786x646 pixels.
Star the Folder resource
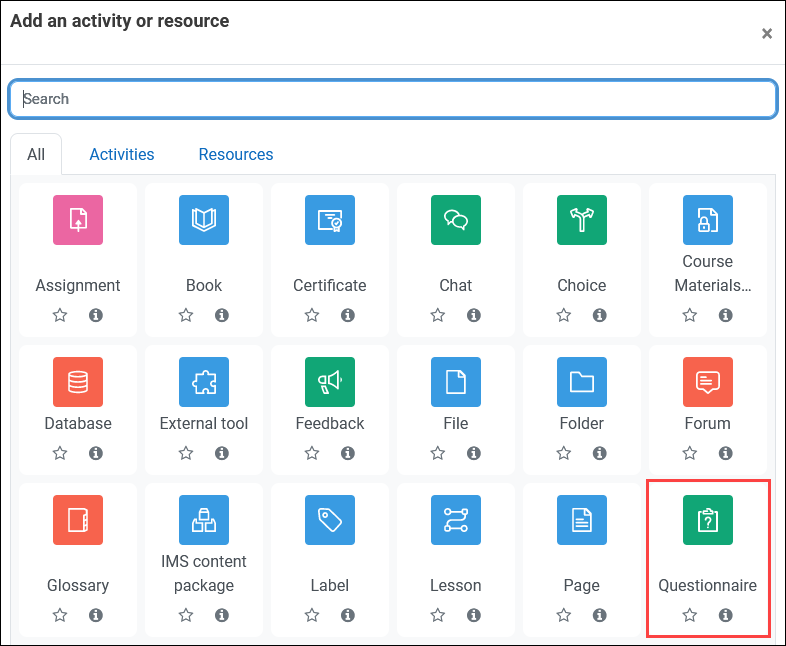[564, 453]
